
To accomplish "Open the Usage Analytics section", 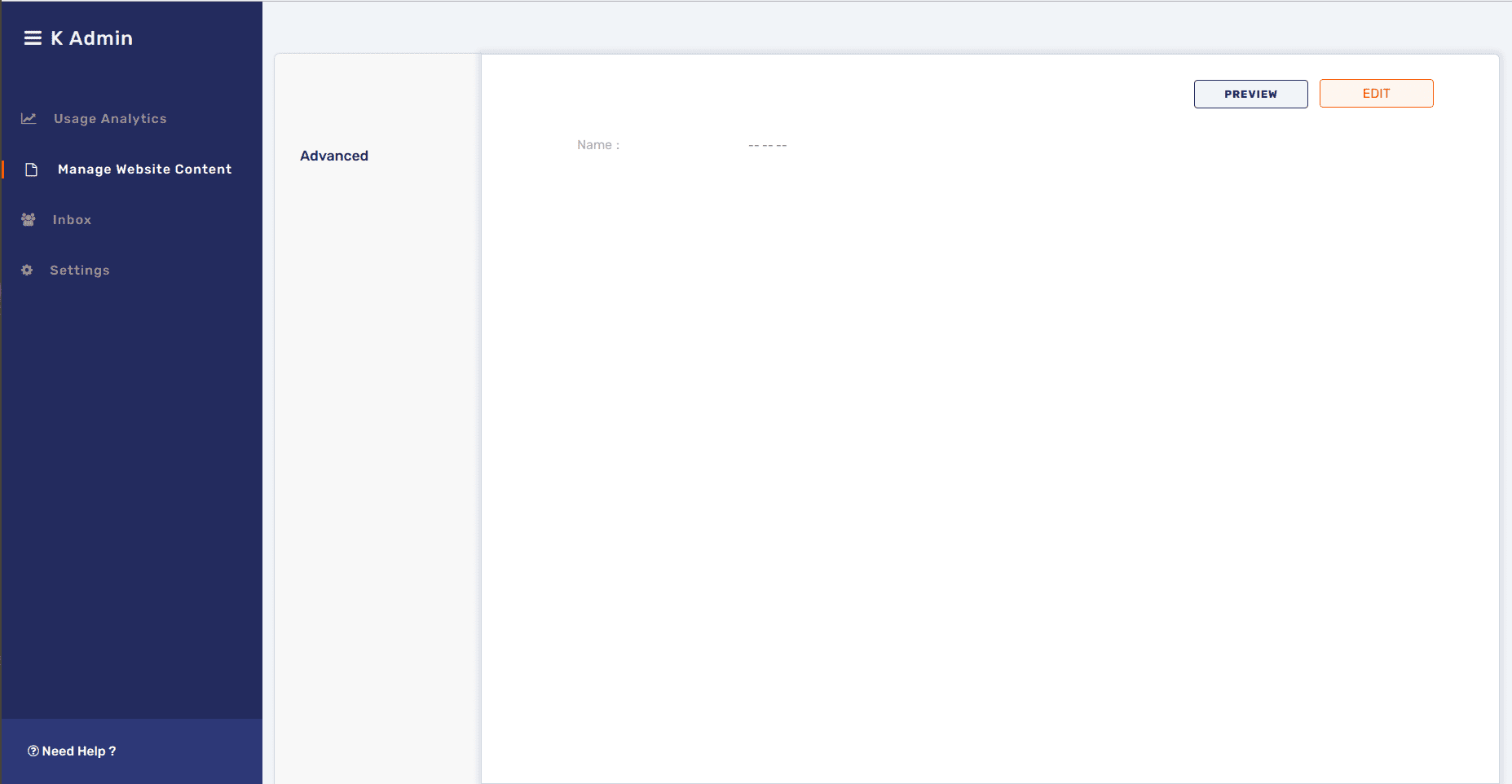I will (109, 118).
